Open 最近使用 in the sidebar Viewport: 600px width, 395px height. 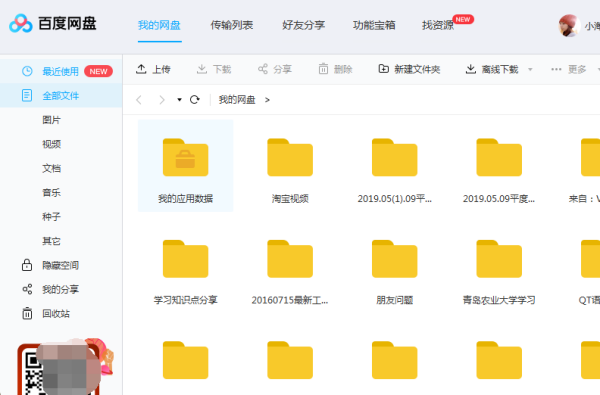(x=61, y=71)
